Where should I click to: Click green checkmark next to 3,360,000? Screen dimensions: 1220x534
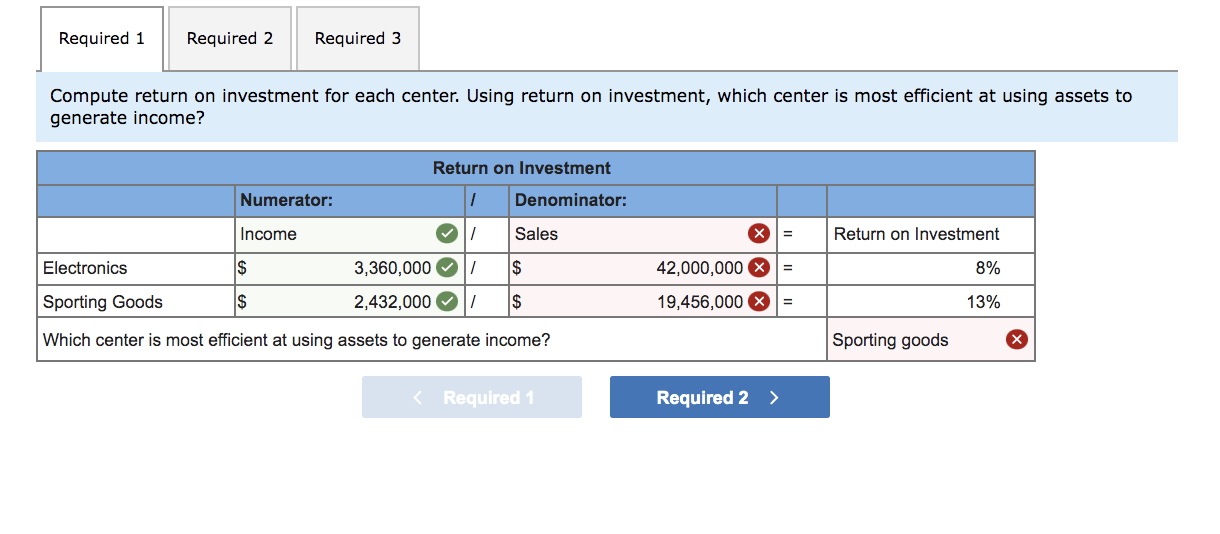point(447,268)
